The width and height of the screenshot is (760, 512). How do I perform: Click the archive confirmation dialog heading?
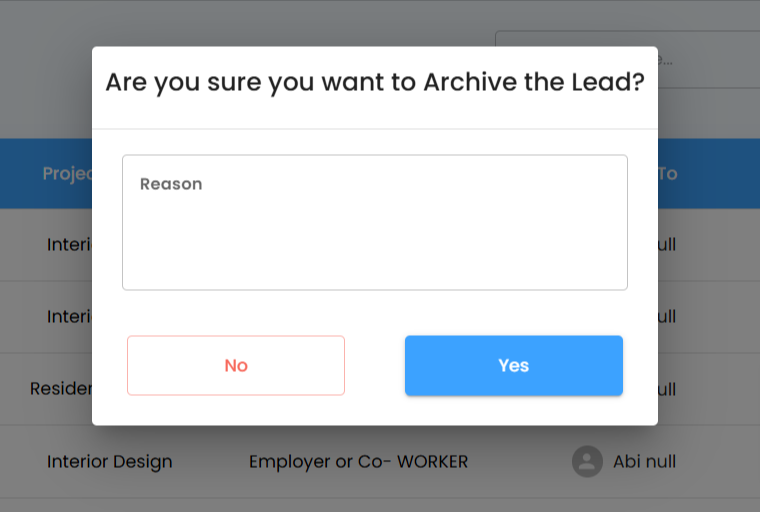pos(375,82)
